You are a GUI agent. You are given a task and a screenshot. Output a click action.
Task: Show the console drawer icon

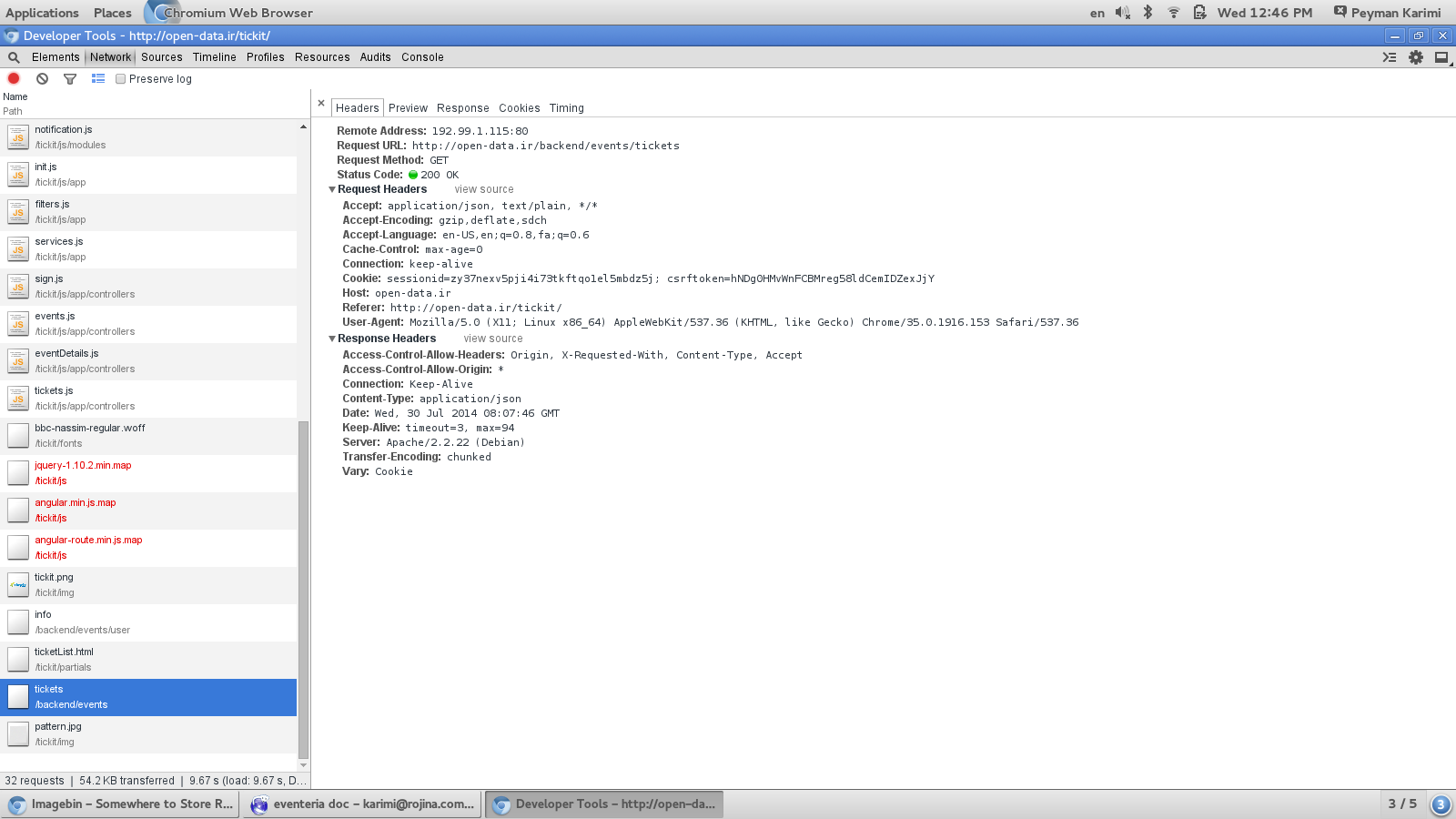pos(1390,57)
